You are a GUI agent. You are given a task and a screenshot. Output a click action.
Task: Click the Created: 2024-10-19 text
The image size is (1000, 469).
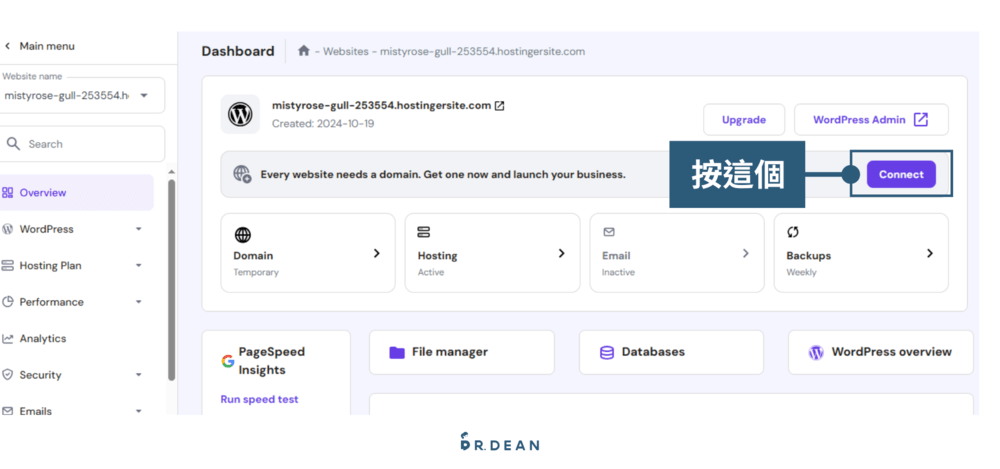(323, 124)
